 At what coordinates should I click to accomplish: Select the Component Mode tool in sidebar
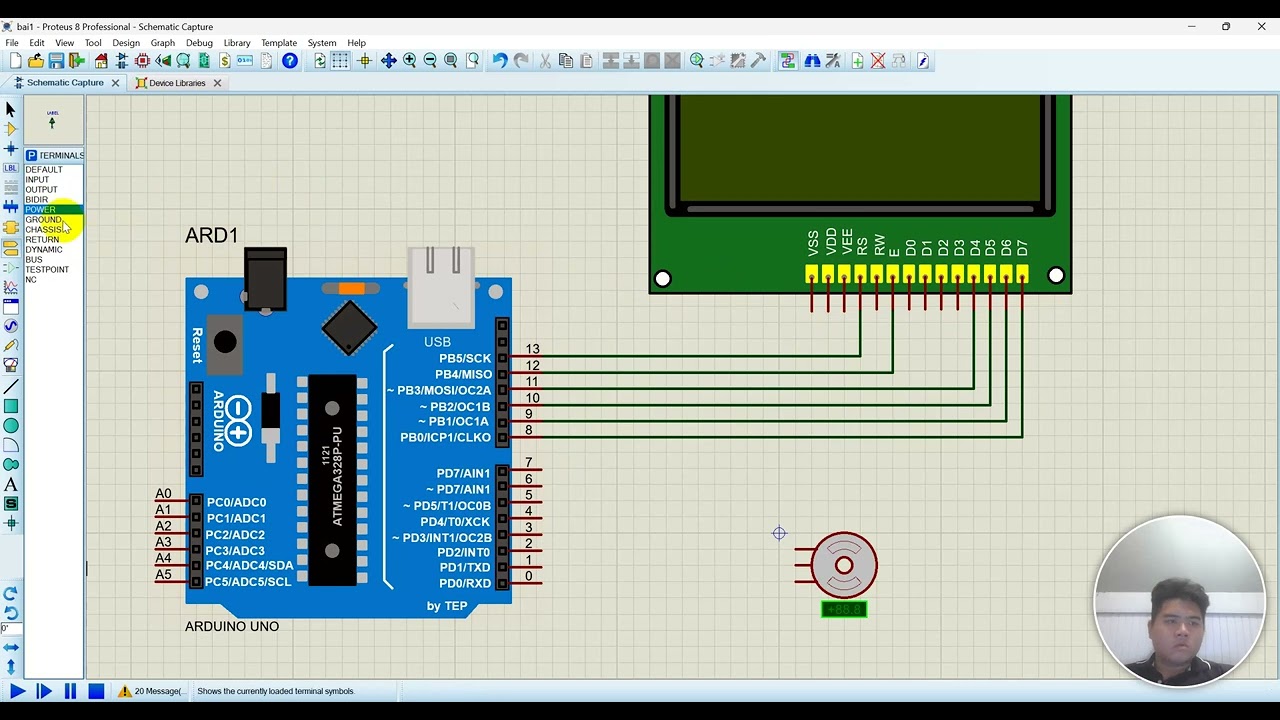(11, 128)
